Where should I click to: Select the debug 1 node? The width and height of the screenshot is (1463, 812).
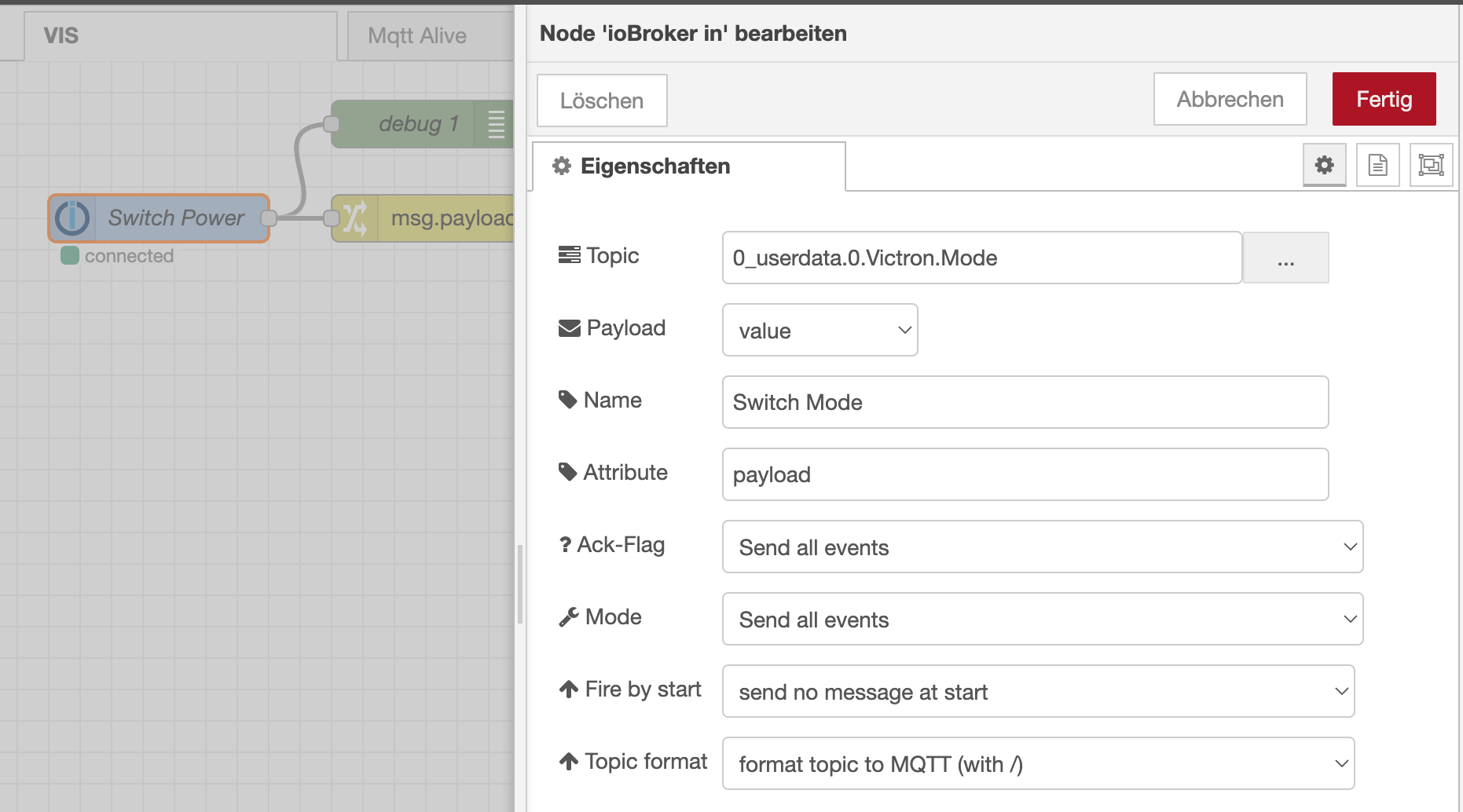point(422,124)
